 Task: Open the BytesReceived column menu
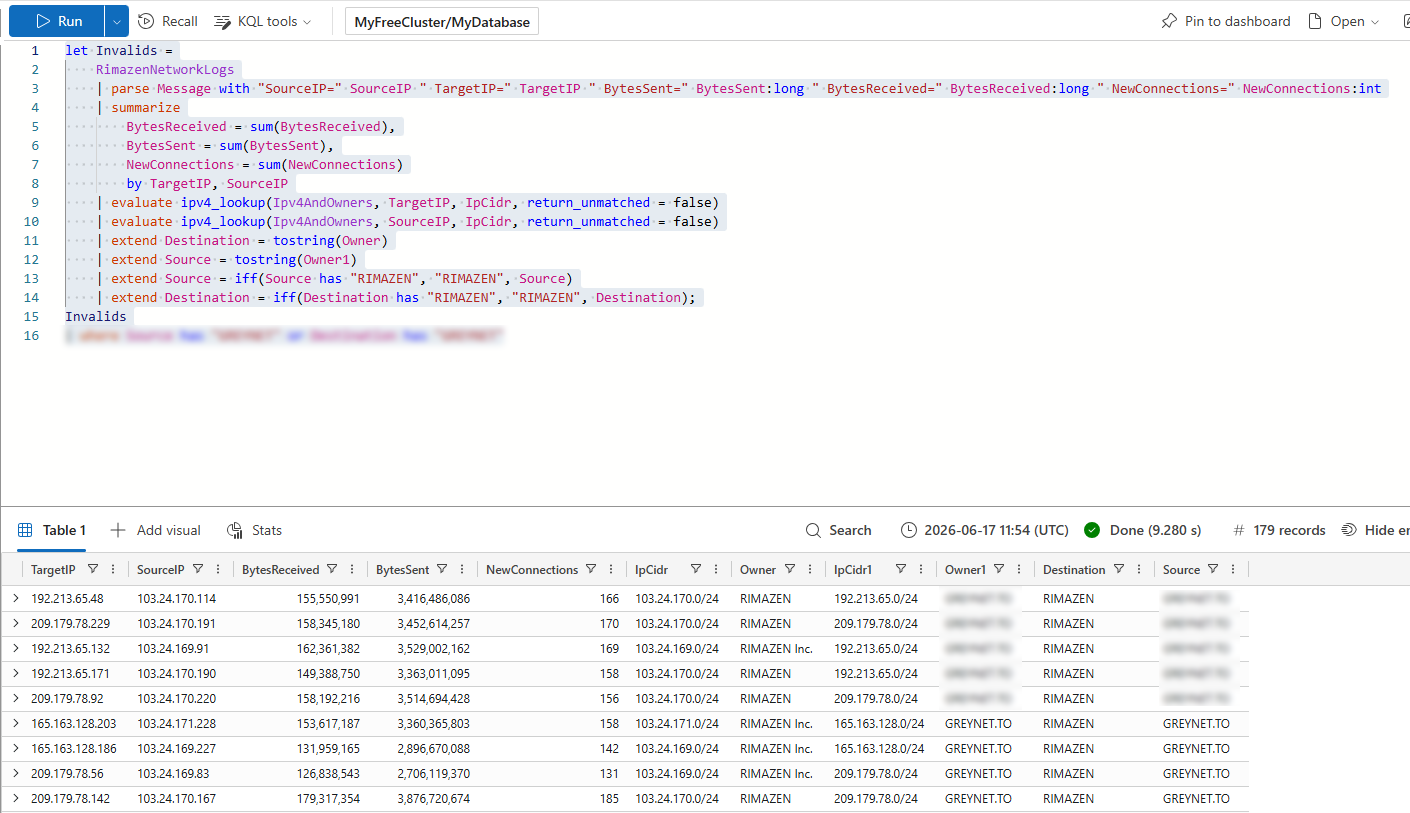point(353,569)
